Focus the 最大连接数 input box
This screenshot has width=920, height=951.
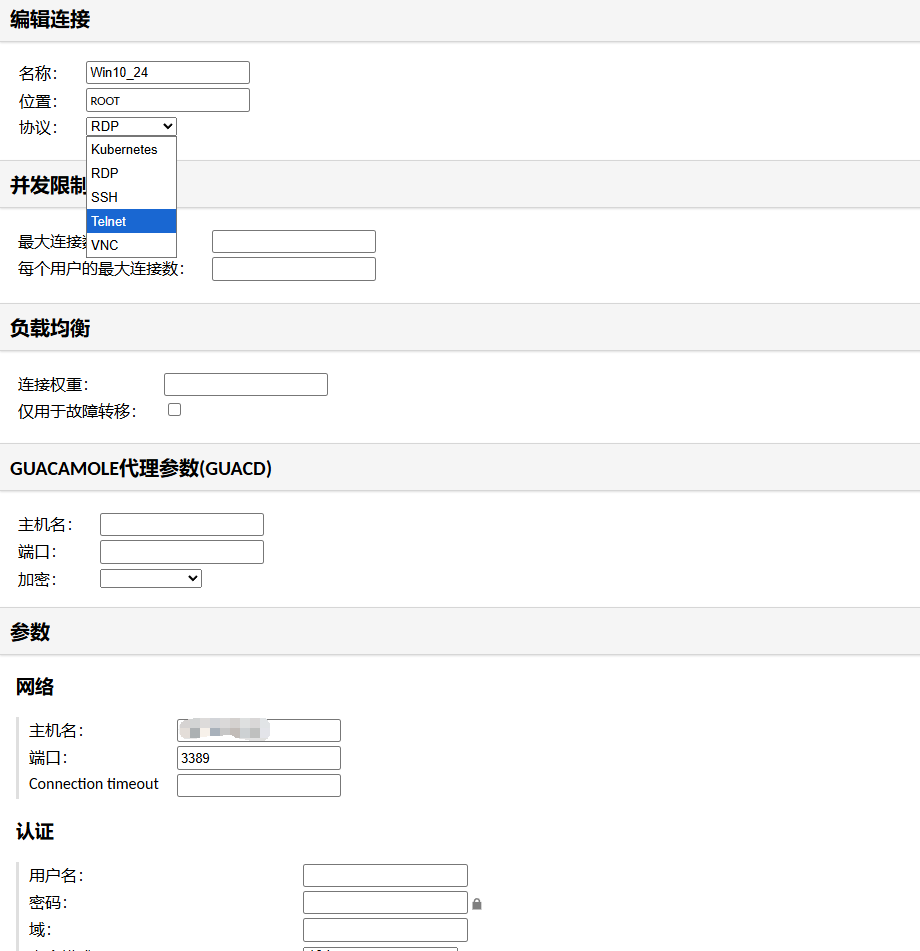294,241
